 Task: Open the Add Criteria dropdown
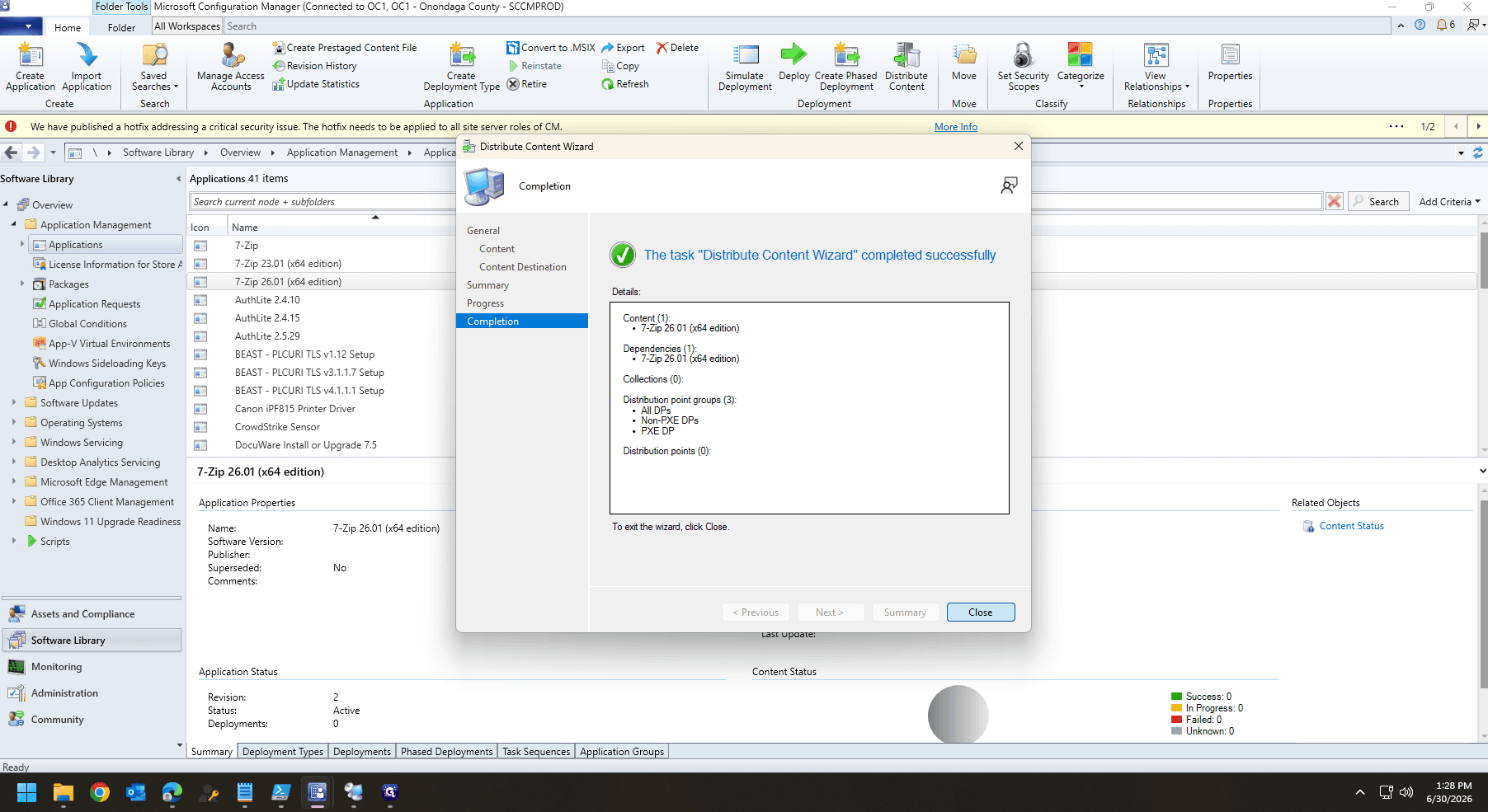pyautogui.click(x=1449, y=202)
